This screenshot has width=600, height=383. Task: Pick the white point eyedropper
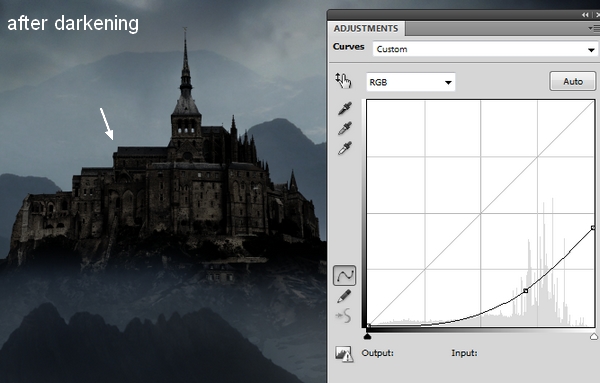345,148
